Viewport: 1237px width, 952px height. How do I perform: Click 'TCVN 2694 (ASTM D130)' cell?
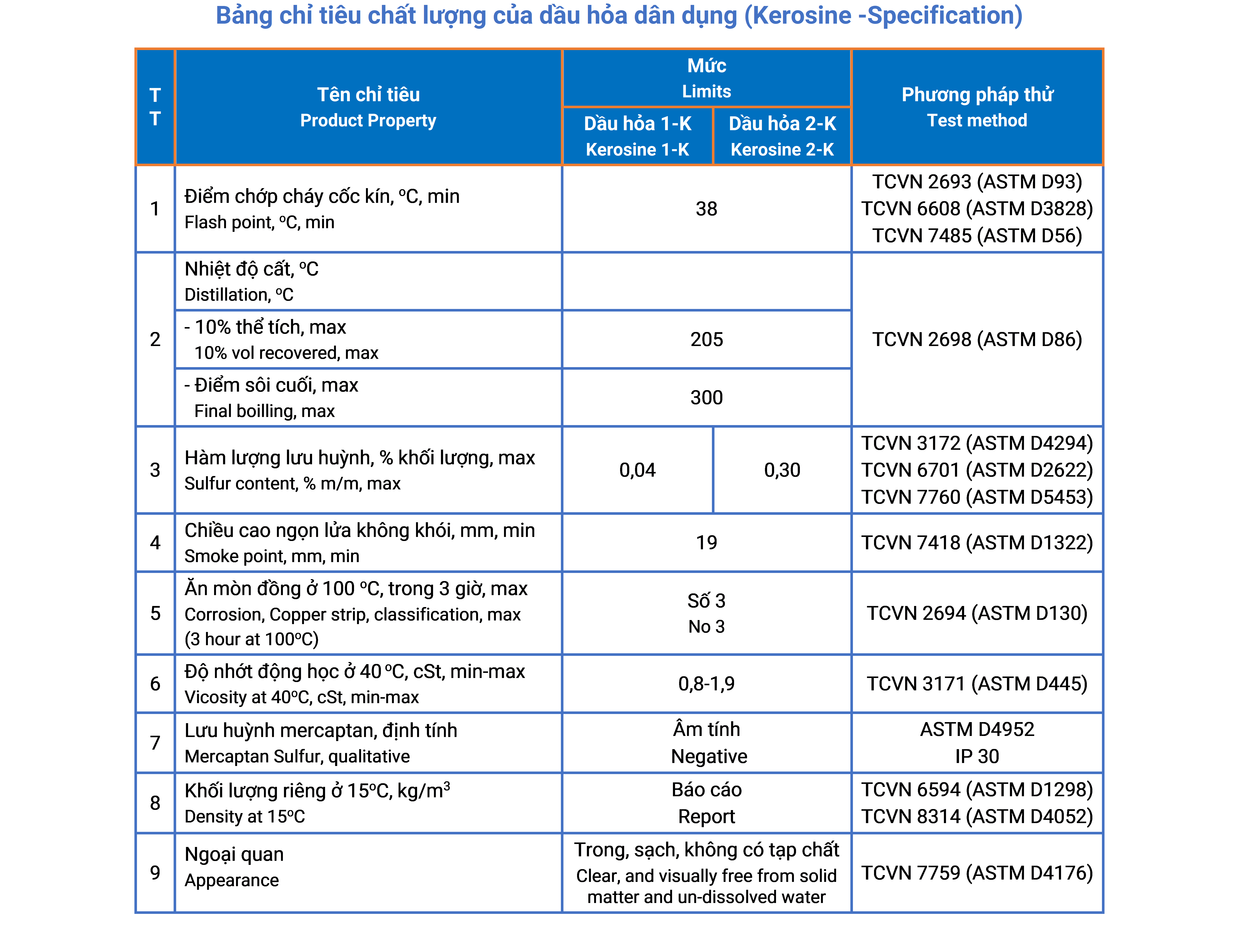pos(977,614)
